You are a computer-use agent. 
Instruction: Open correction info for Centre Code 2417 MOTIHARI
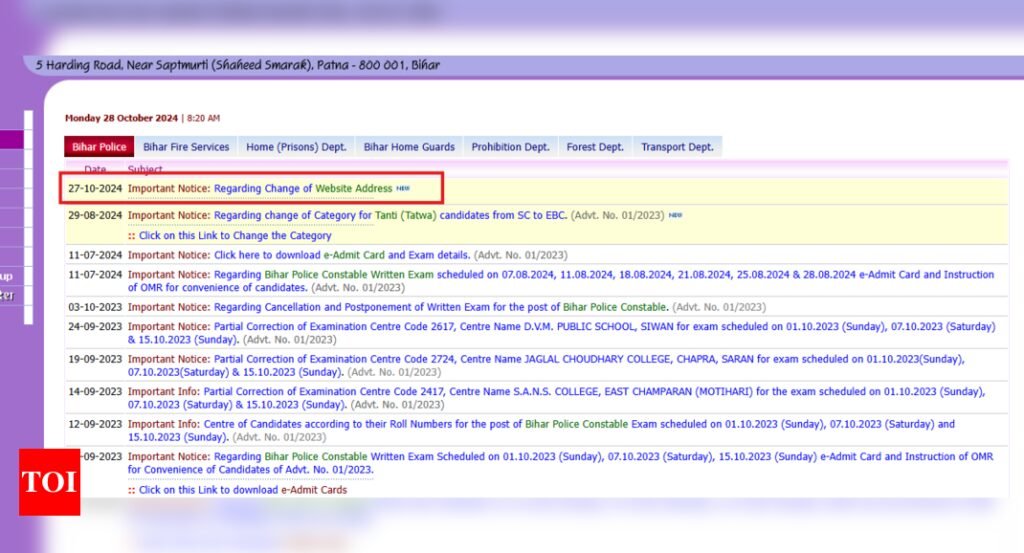coord(556,398)
